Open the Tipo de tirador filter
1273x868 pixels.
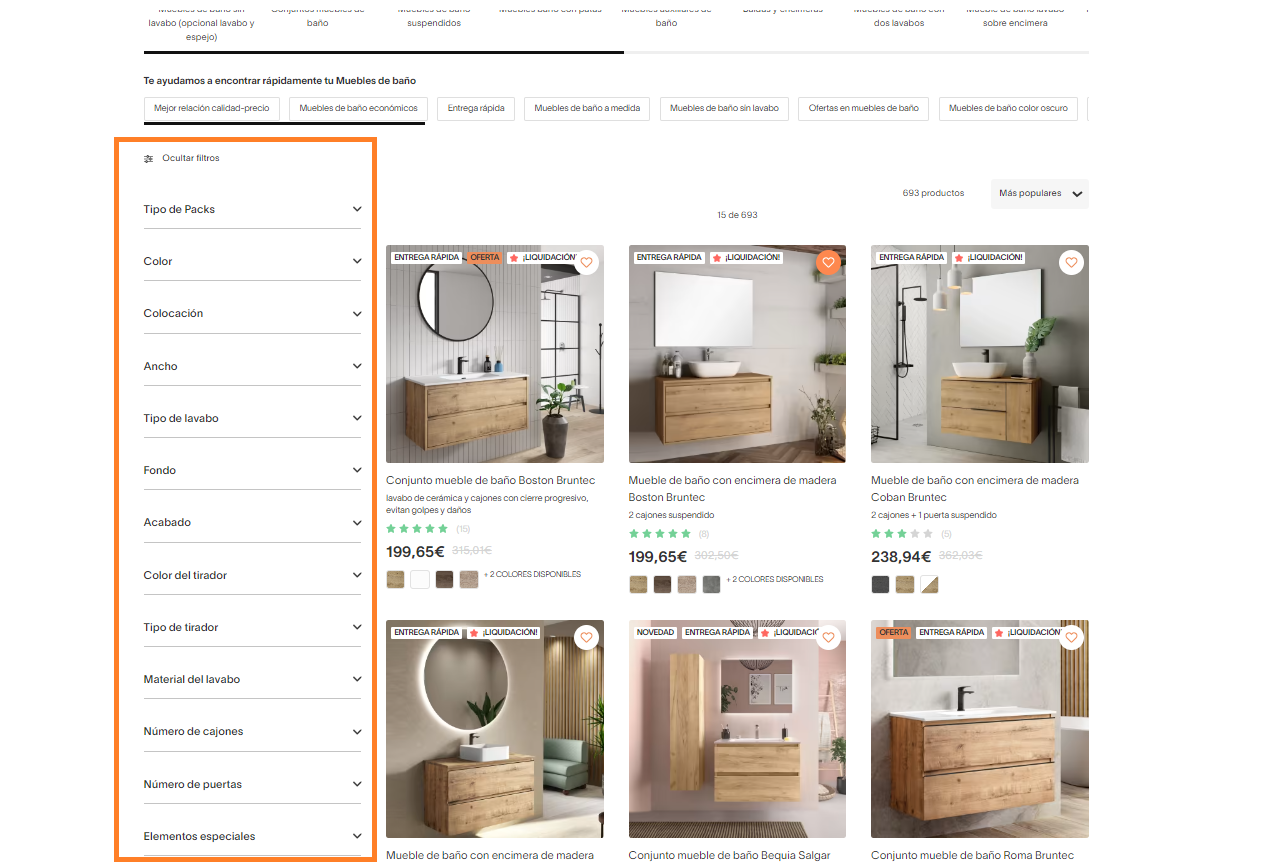click(x=252, y=627)
